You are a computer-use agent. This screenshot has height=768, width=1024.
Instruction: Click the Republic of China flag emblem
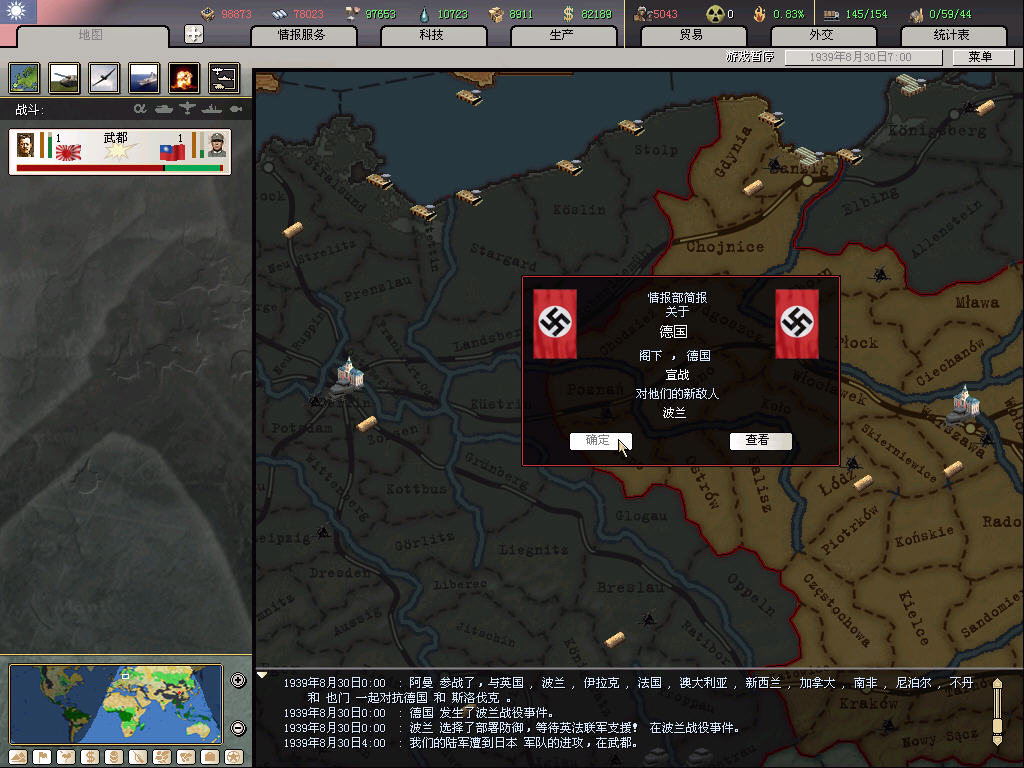pos(18,12)
